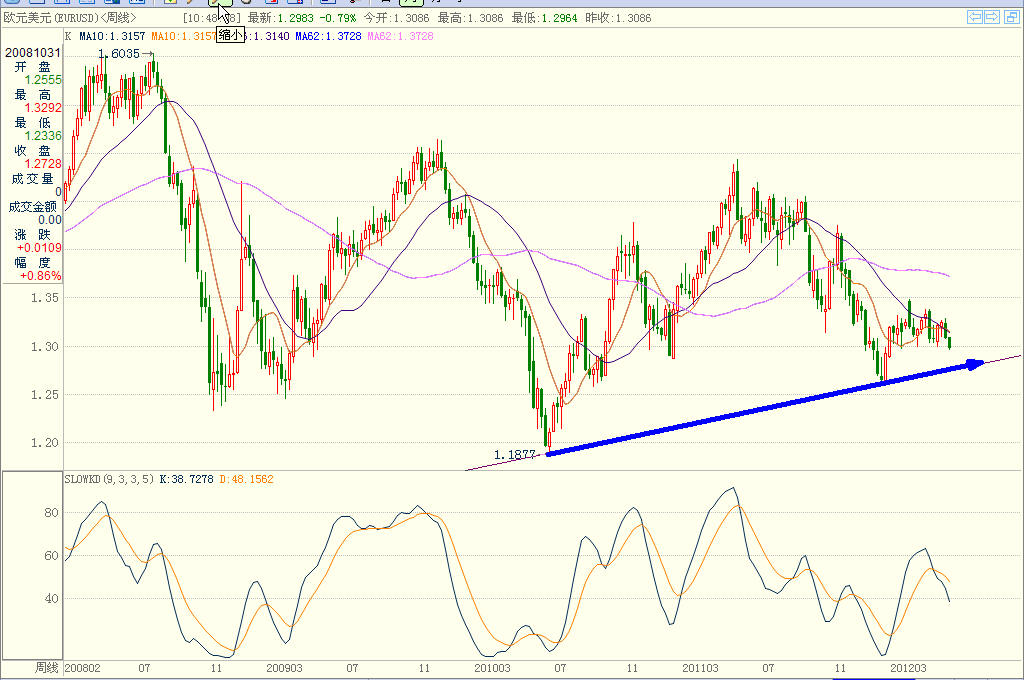The width and height of the screenshot is (1024, 680).
Task: Click the -0.79% change percentage
Action: [x=338, y=18]
